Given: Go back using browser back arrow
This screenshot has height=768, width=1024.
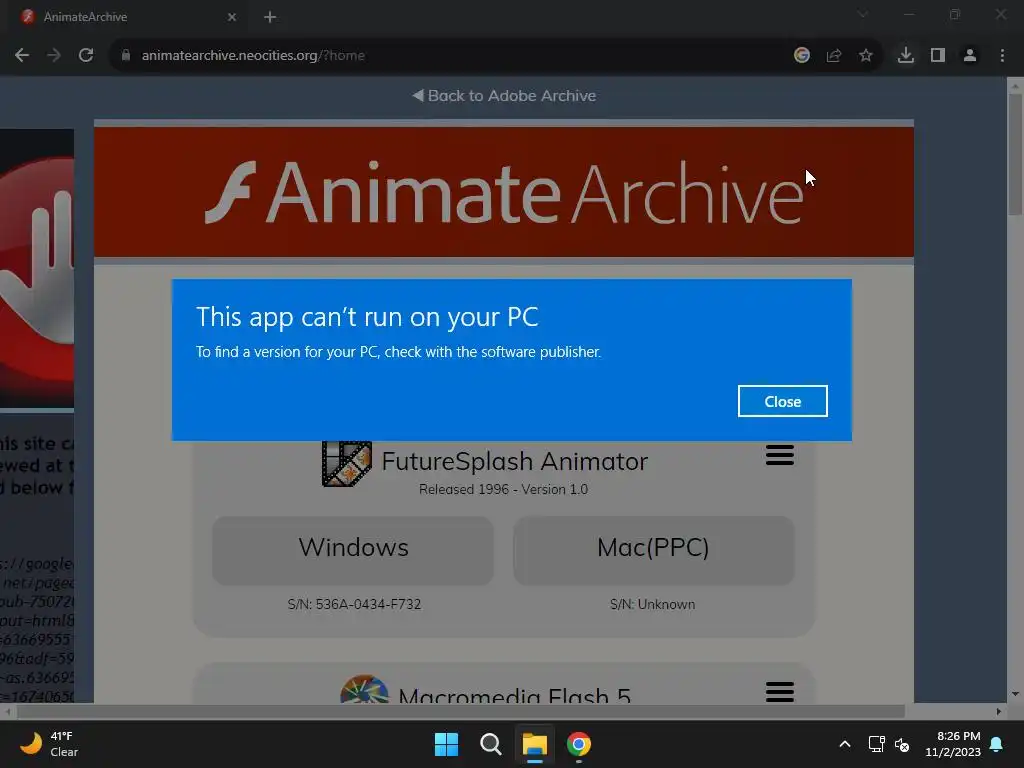Looking at the screenshot, I should (x=22, y=56).
